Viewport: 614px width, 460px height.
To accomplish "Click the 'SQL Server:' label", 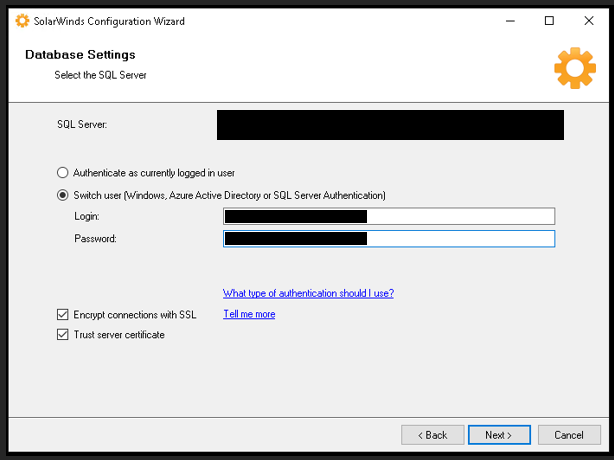I will coord(82,124).
